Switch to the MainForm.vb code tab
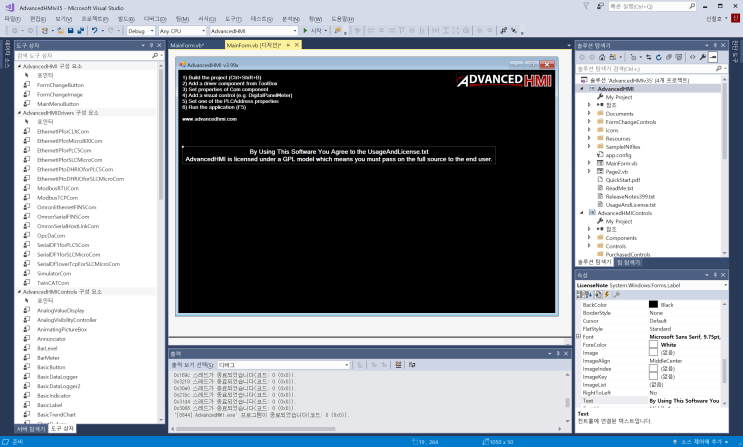This screenshot has width=743, height=447. [x=187, y=45]
